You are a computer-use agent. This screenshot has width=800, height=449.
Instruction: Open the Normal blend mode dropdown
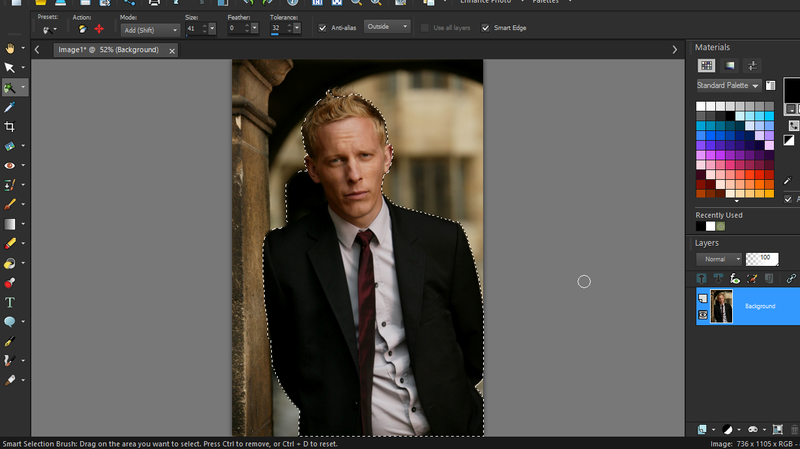point(719,259)
